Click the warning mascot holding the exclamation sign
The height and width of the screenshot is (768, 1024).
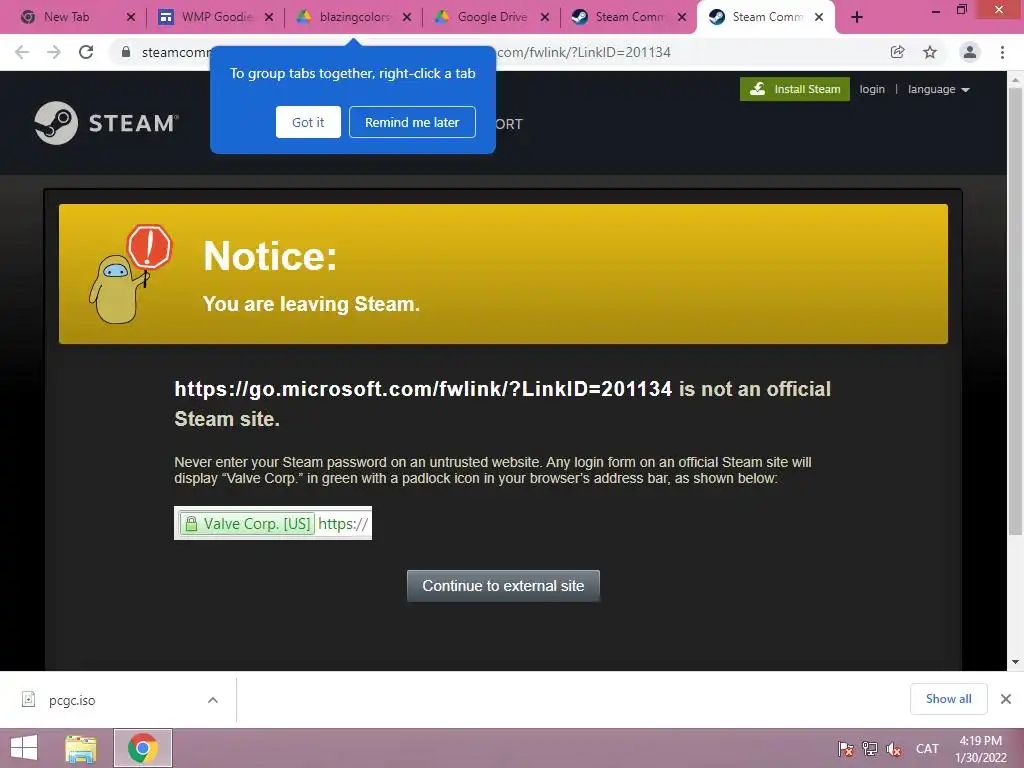[130, 274]
